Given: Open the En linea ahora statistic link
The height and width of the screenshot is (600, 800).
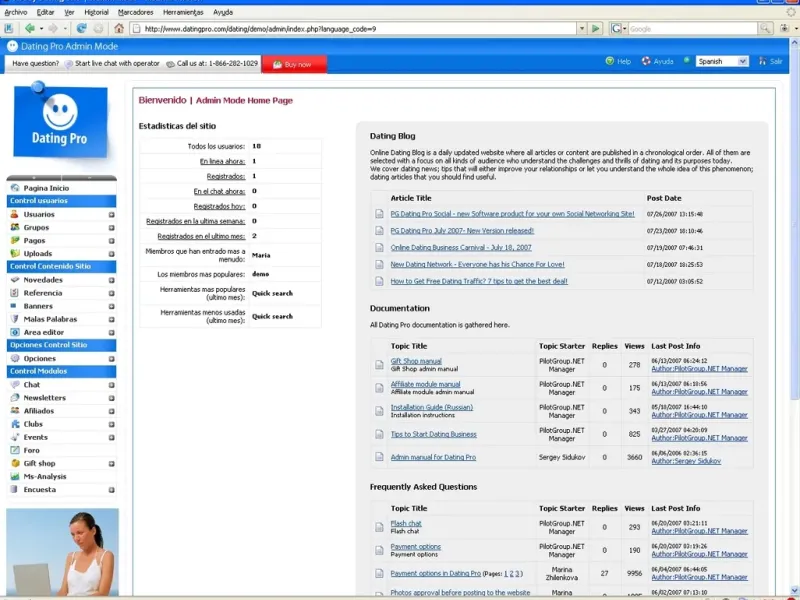Looking at the screenshot, I should click(x=222, y=161).
